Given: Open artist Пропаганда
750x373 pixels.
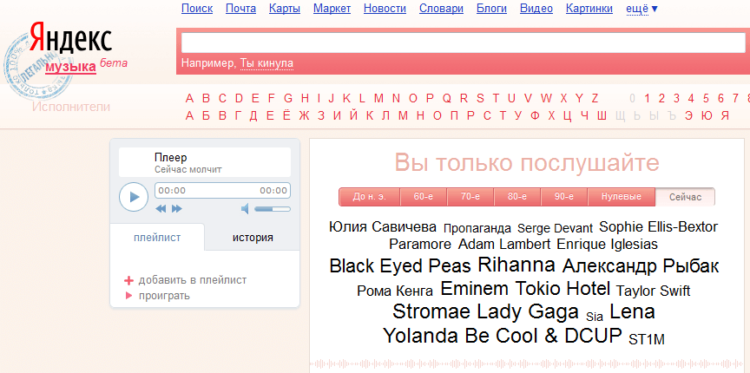Looking at the screenshot, I should (477, 229).
